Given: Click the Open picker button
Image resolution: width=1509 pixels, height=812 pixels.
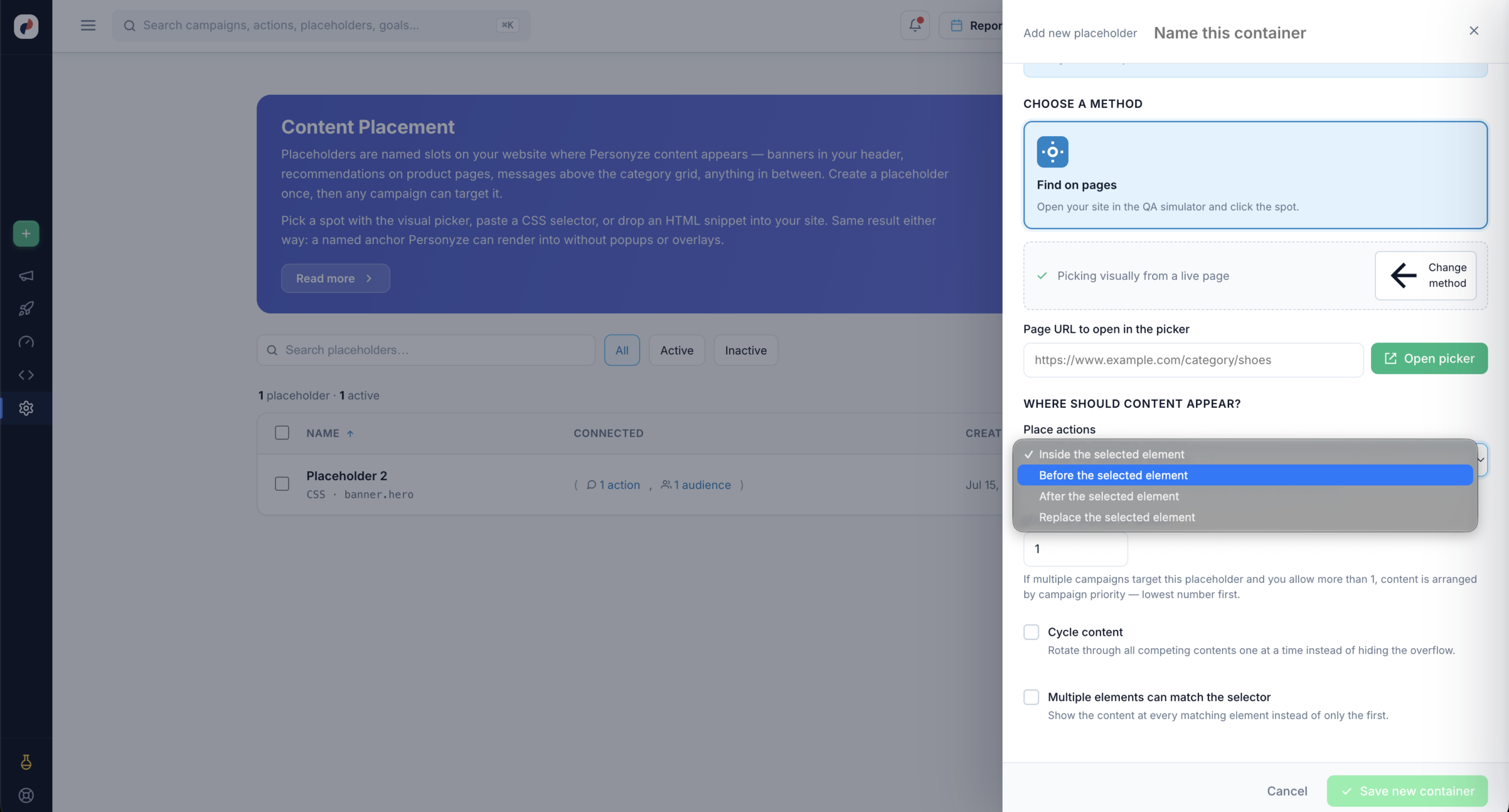Looking at the screenshot, I should pyautogui.click(x=1429, y=358).
